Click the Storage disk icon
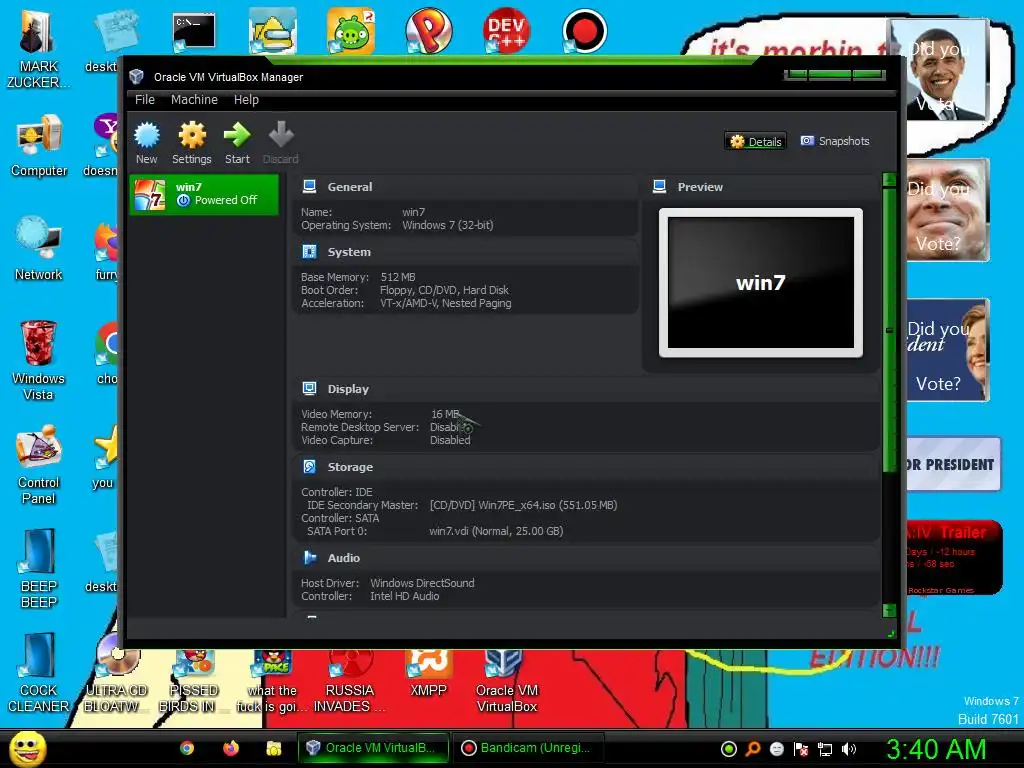 310,467
